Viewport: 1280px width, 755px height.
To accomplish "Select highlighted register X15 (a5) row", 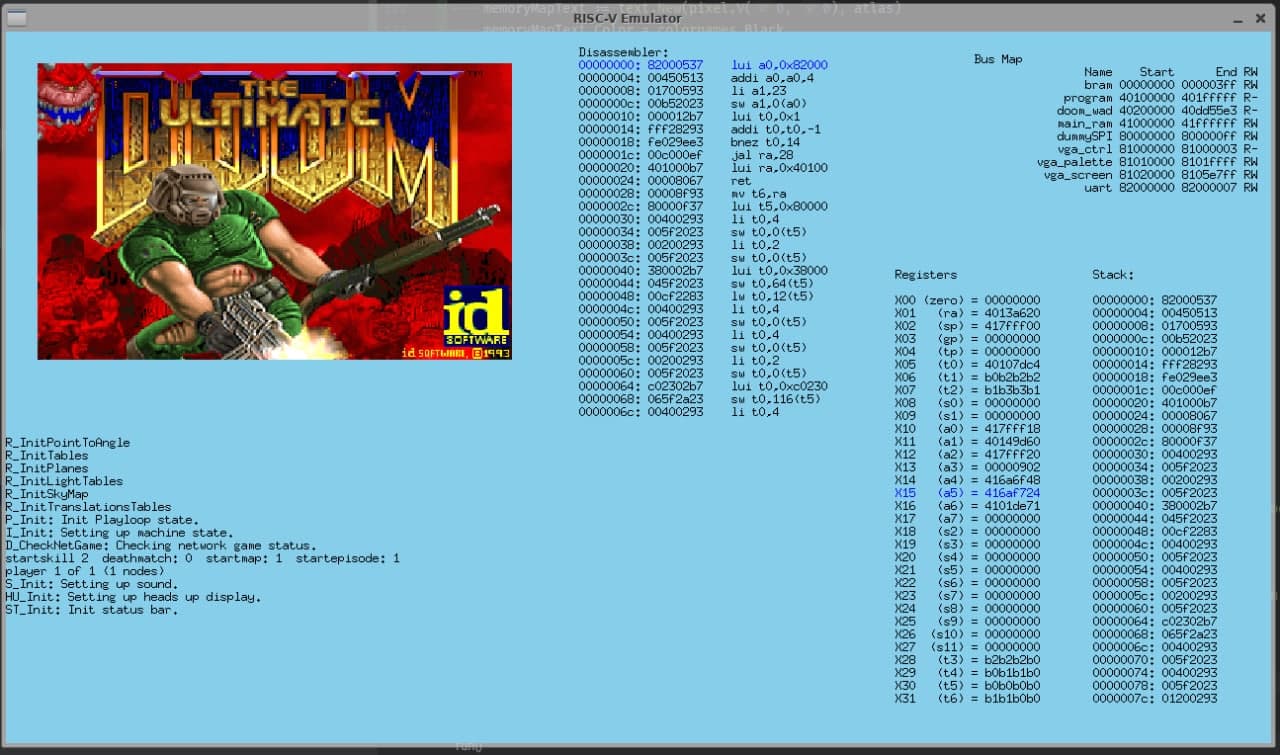I will 967,493.
